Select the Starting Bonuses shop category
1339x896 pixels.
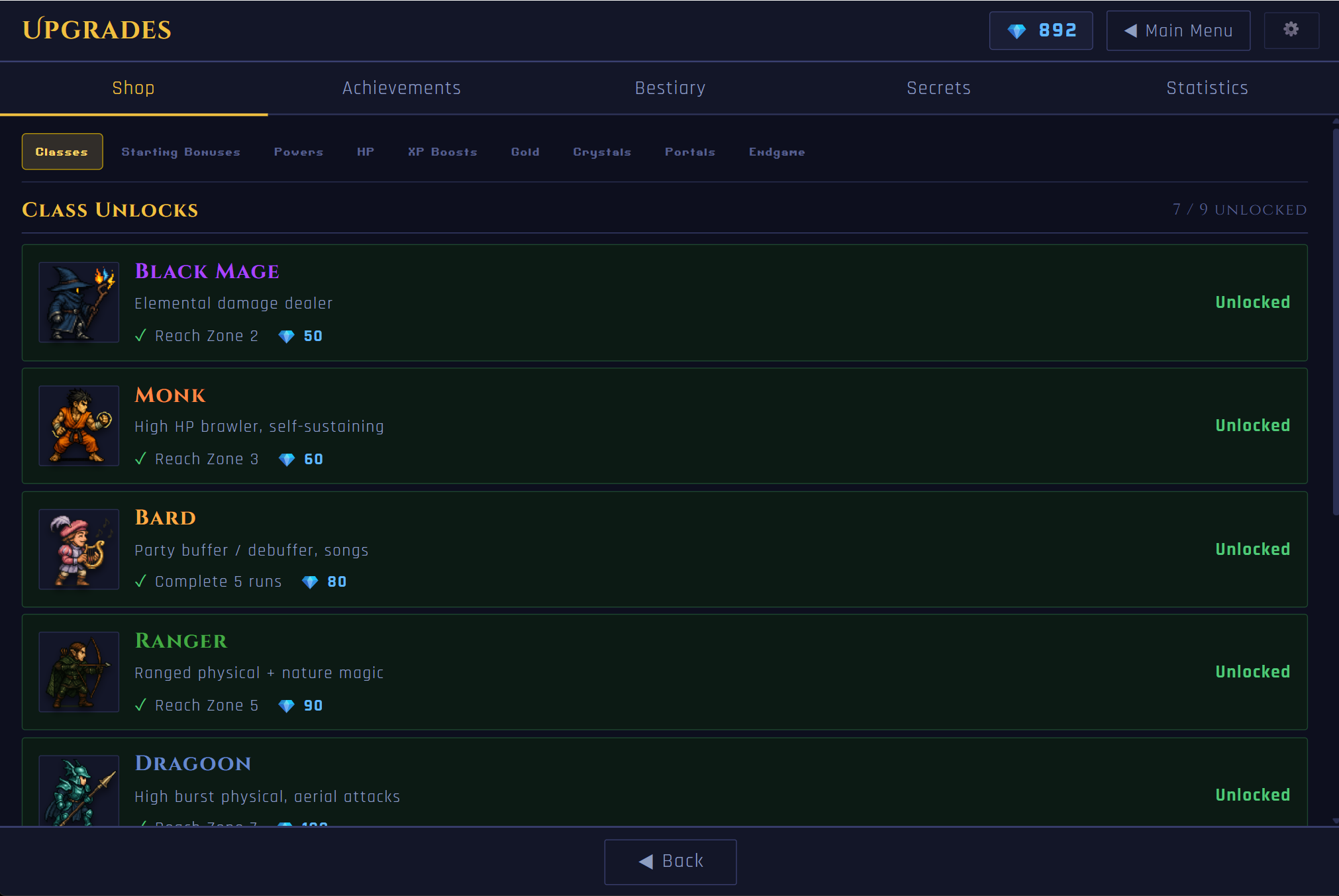pyautogui.click(x=181, y=152)
